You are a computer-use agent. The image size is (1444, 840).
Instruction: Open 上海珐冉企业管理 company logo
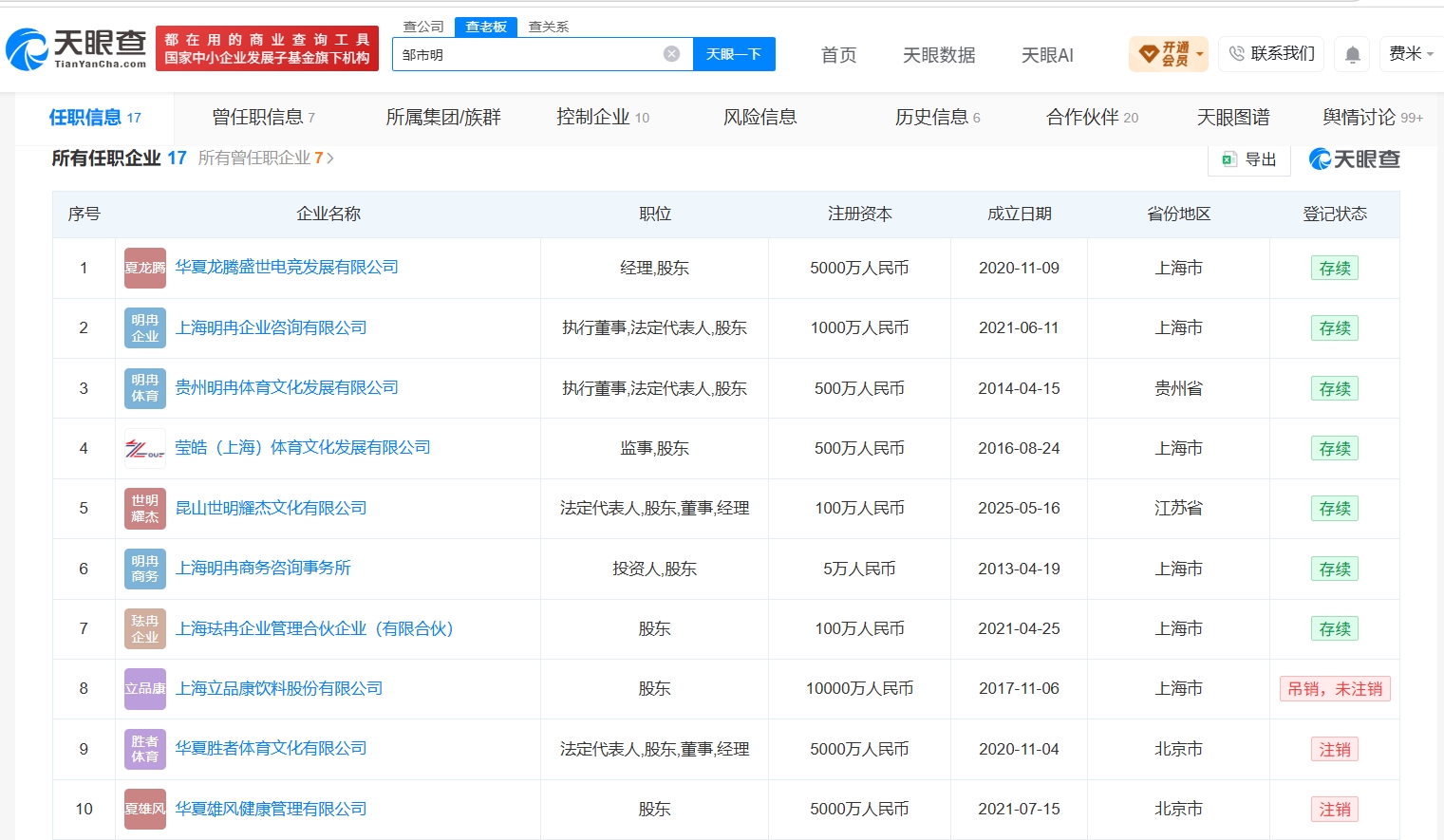(x=145, y=628)
